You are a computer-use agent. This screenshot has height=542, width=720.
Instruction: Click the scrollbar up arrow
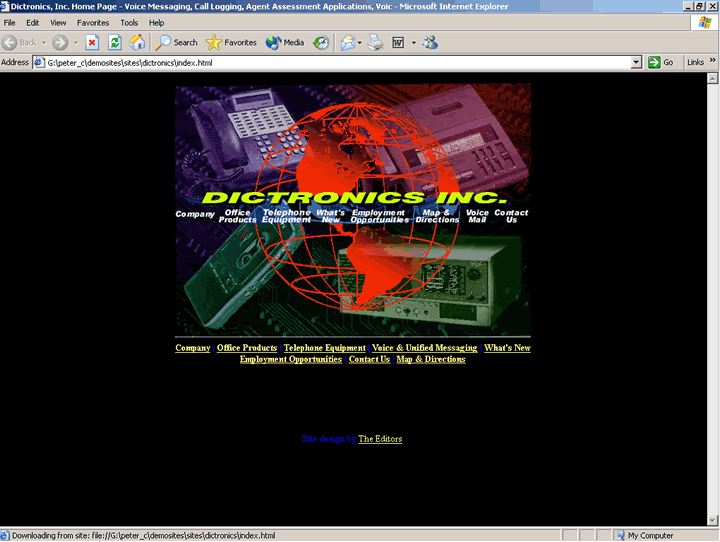point(712,78)
